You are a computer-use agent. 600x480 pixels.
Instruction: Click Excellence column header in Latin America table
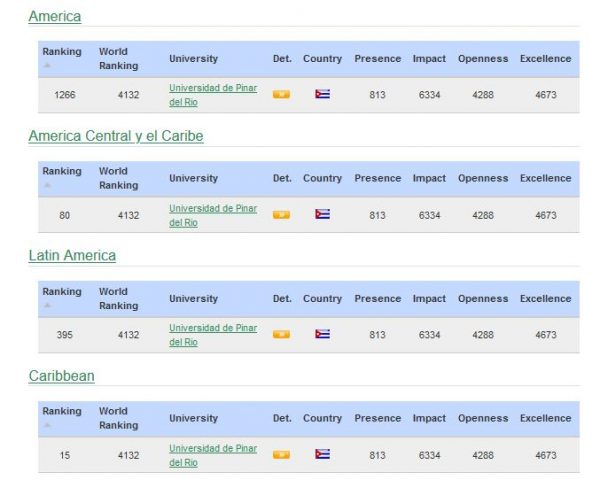click(545, 299)
